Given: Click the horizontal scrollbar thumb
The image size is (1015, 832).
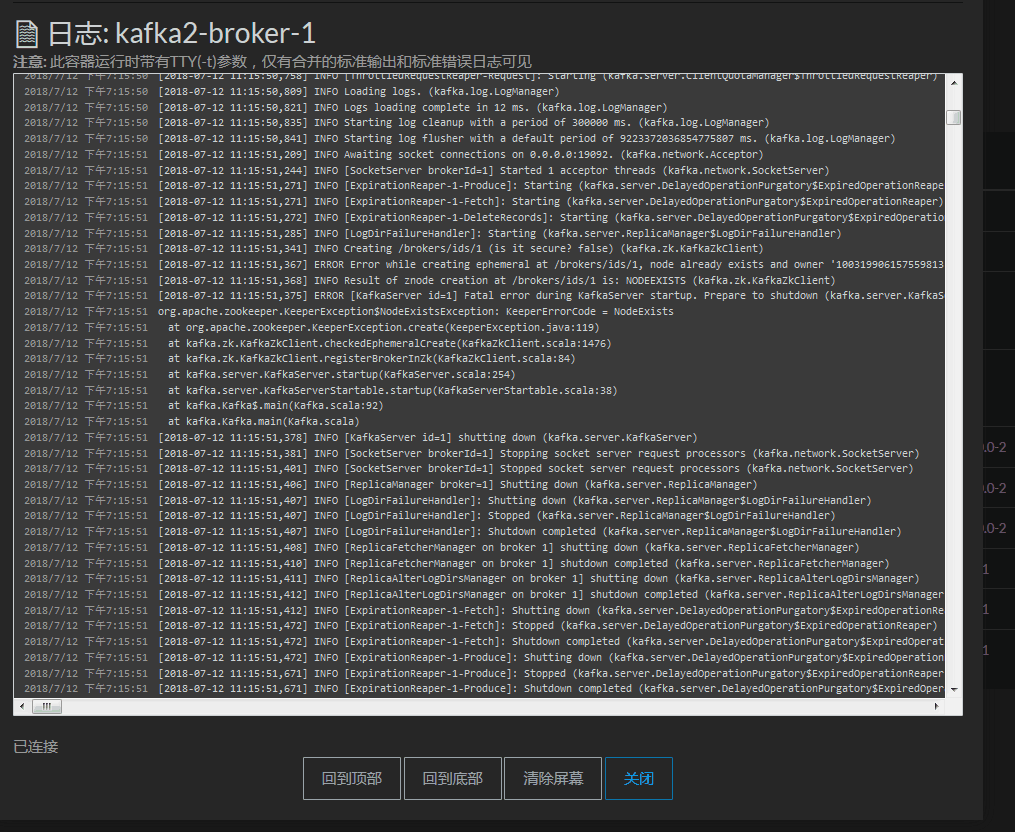Looking at the screenshot, I should tap(47, 706).
